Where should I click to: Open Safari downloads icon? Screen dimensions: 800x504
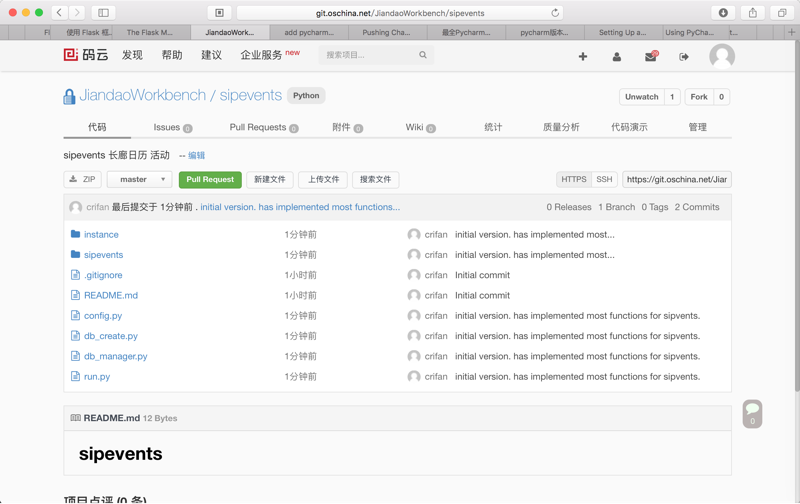(x=723, y=13)
